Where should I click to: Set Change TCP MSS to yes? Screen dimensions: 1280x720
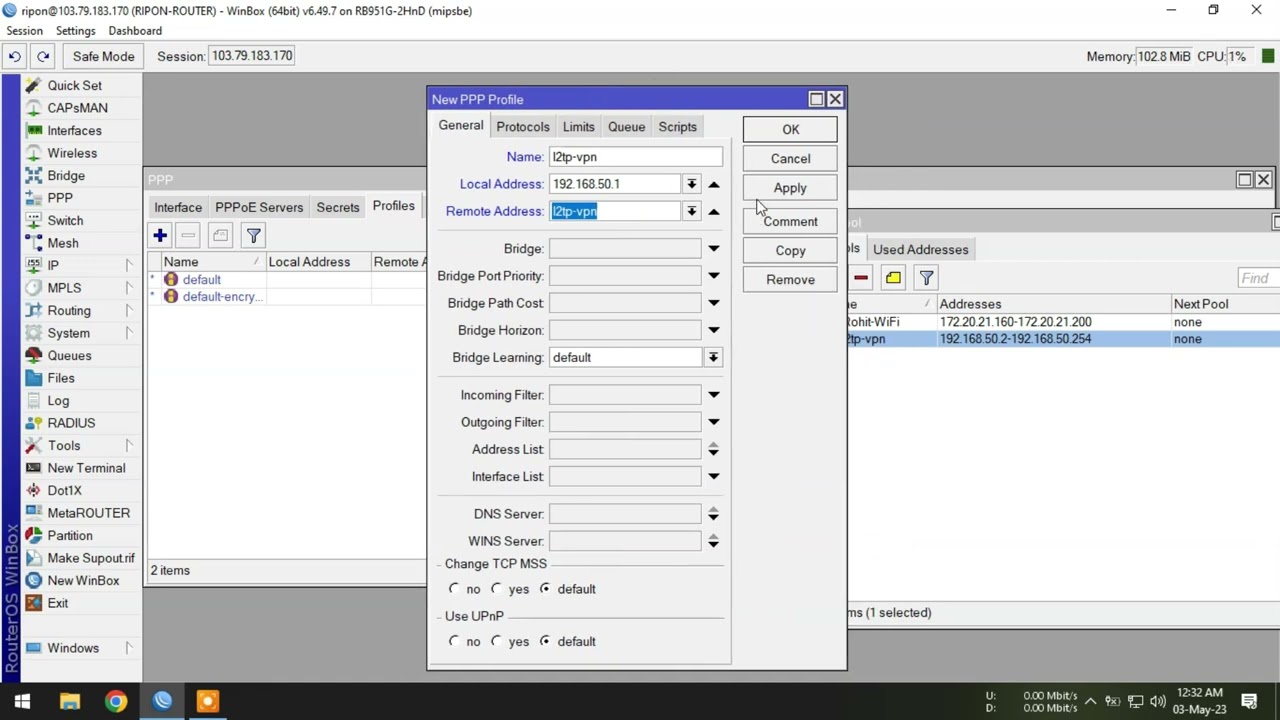click(496, 589)
